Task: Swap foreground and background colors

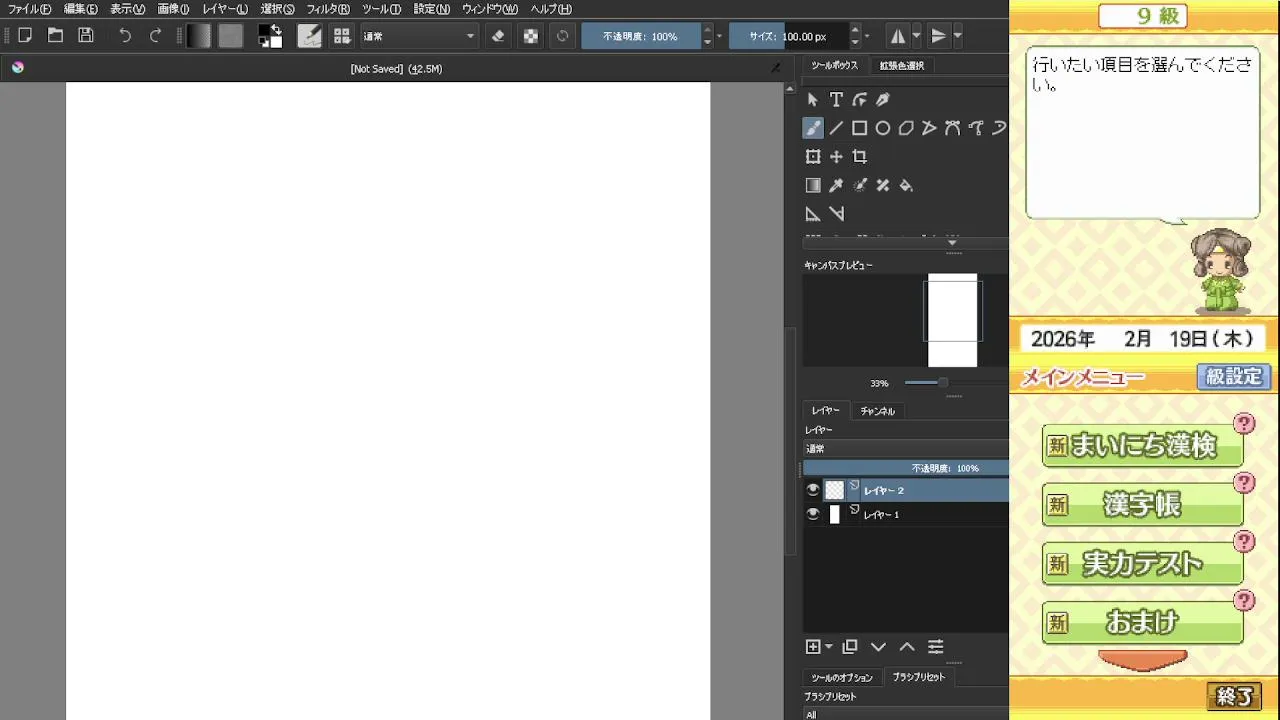Action: 277,29
